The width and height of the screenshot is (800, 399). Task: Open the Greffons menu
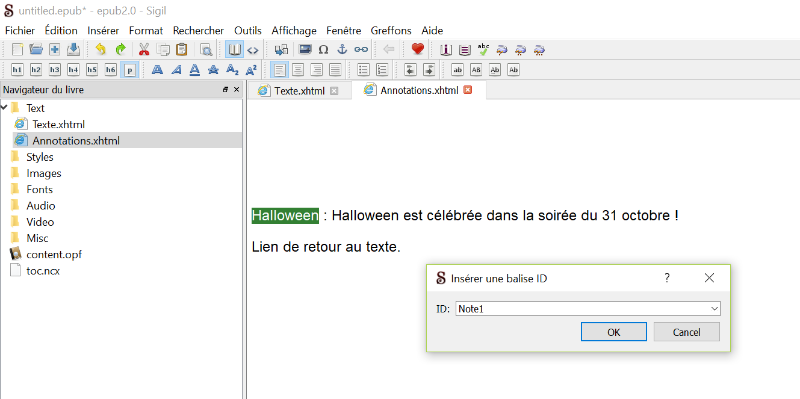pos(391,31)
